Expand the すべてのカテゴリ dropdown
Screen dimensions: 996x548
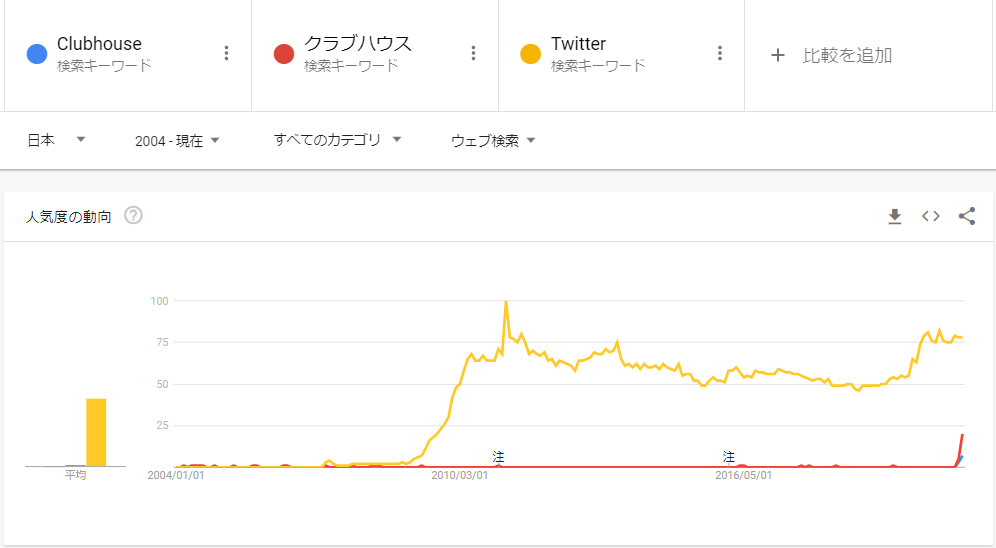point(338,140)
